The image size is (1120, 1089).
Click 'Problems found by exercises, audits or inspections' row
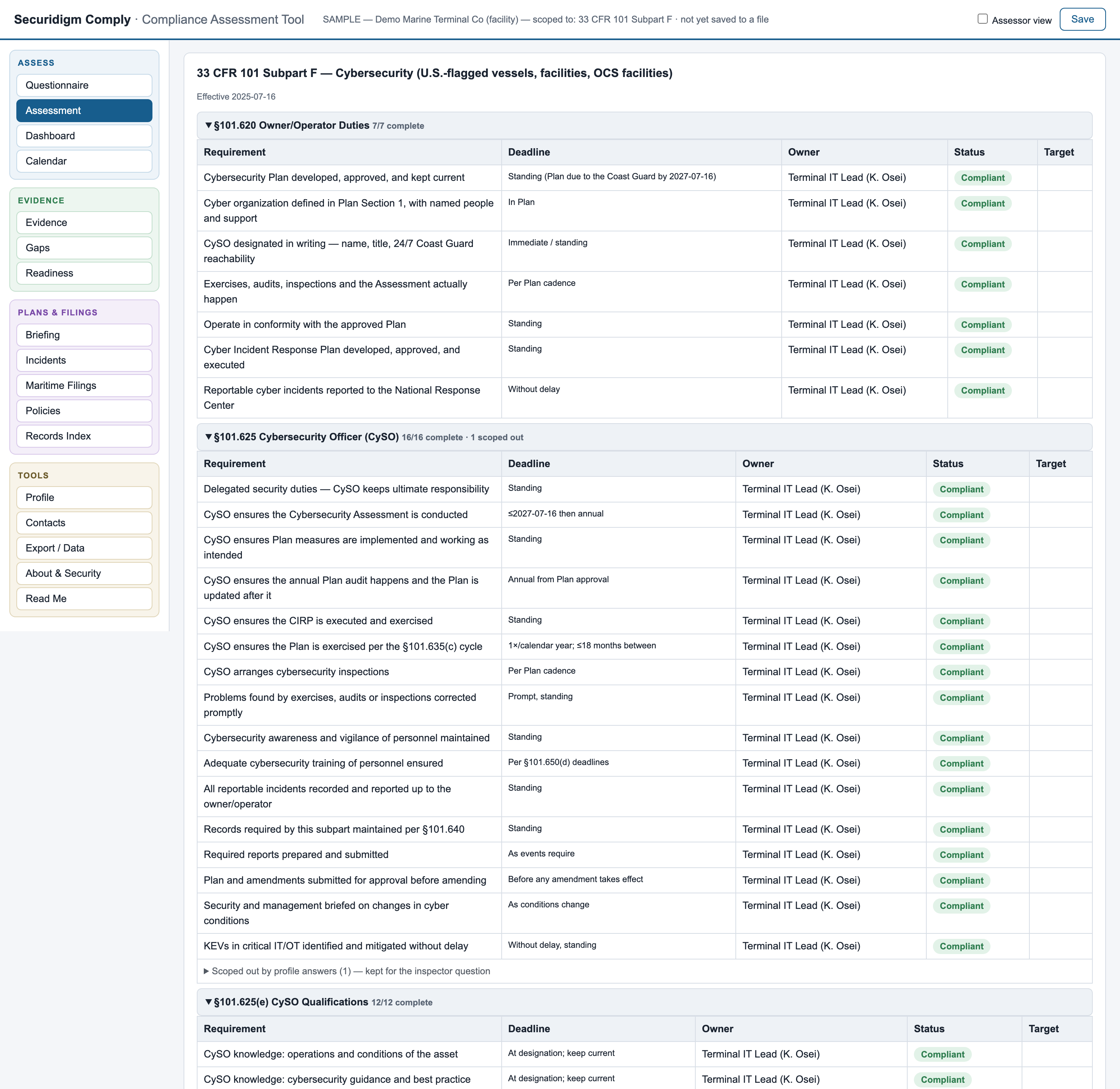tap(340, 705)
